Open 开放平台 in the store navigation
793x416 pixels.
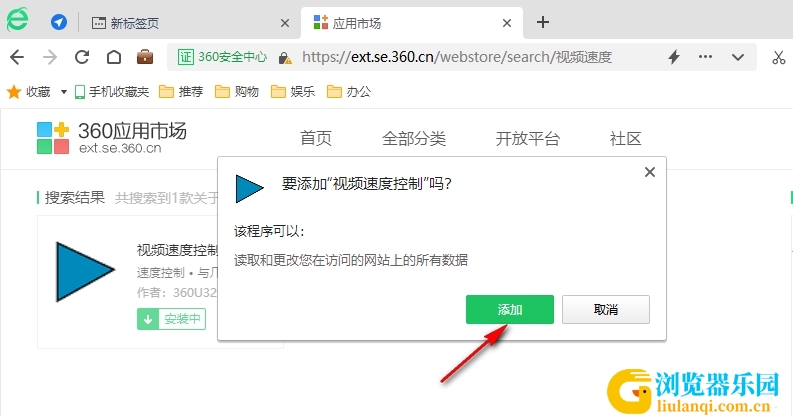pos(527,138)
